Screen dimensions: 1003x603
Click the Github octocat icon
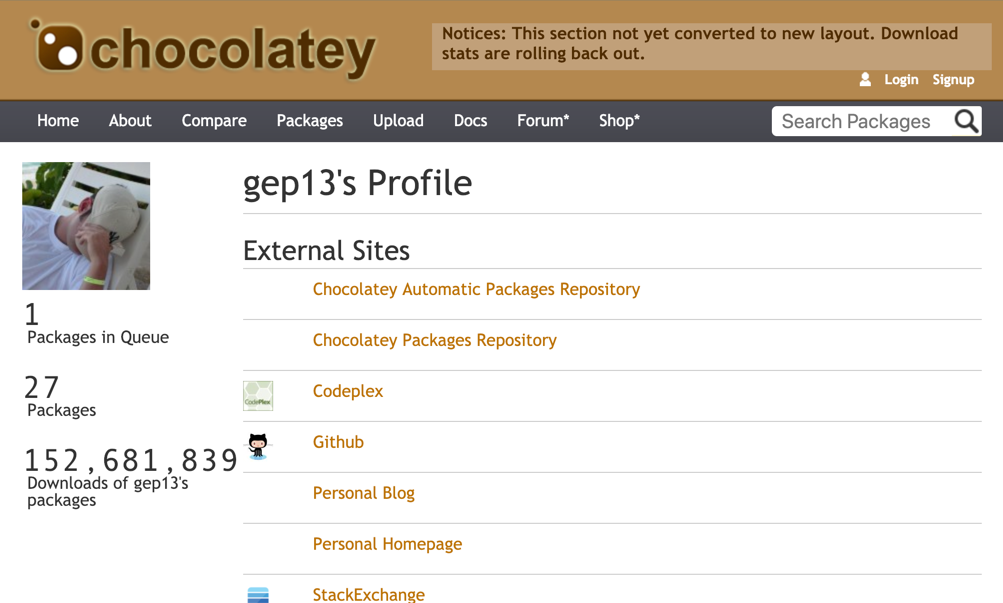click(258, 445)
